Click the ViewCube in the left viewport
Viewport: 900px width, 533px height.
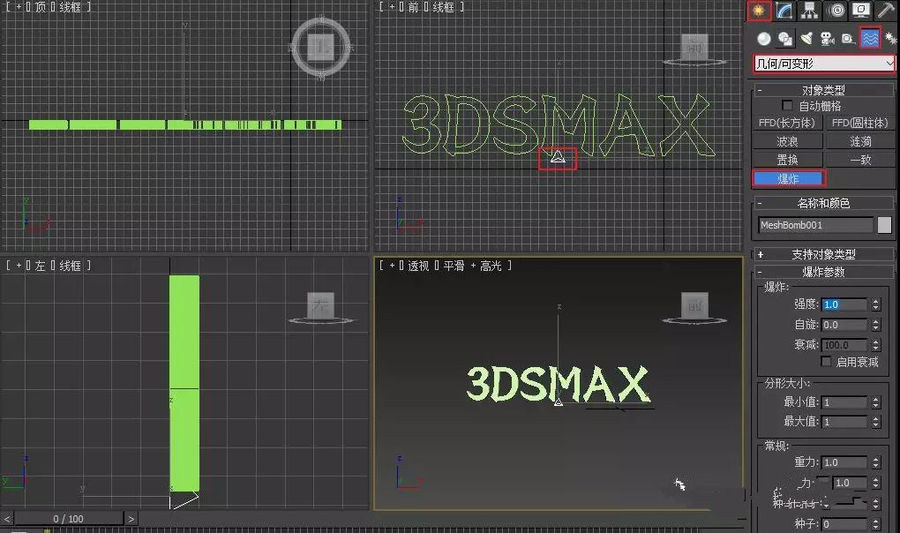tap(320, 306)
